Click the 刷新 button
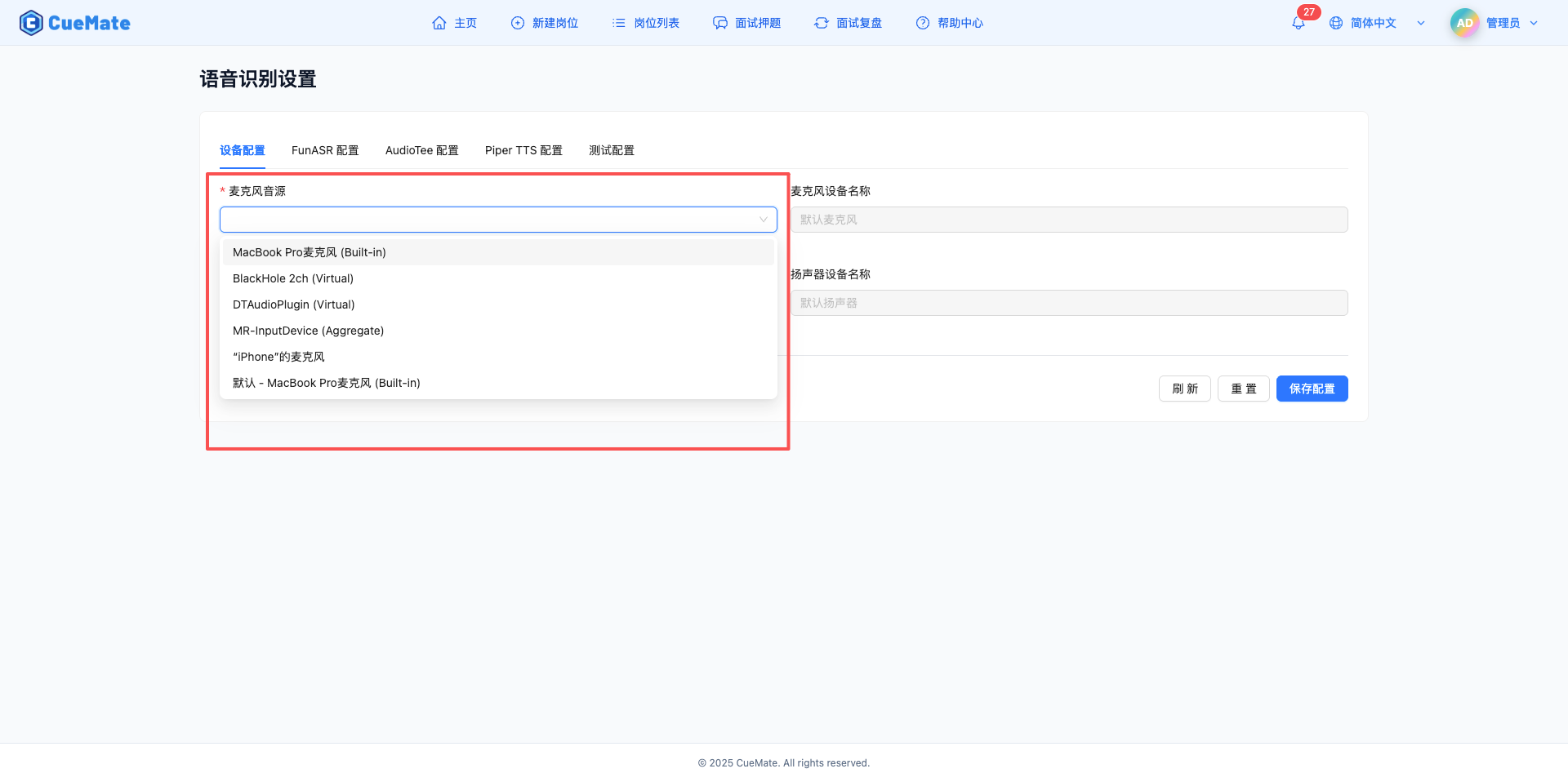Screen dimensions: 1568x782 coord(1184,388)
